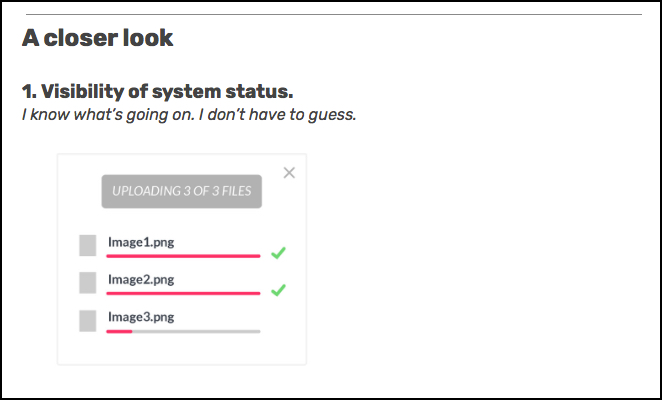Click the horizontal divider line above the heading
Image resolution: width=662 pixels, height=400 pixels.
(x=334, y=14)
